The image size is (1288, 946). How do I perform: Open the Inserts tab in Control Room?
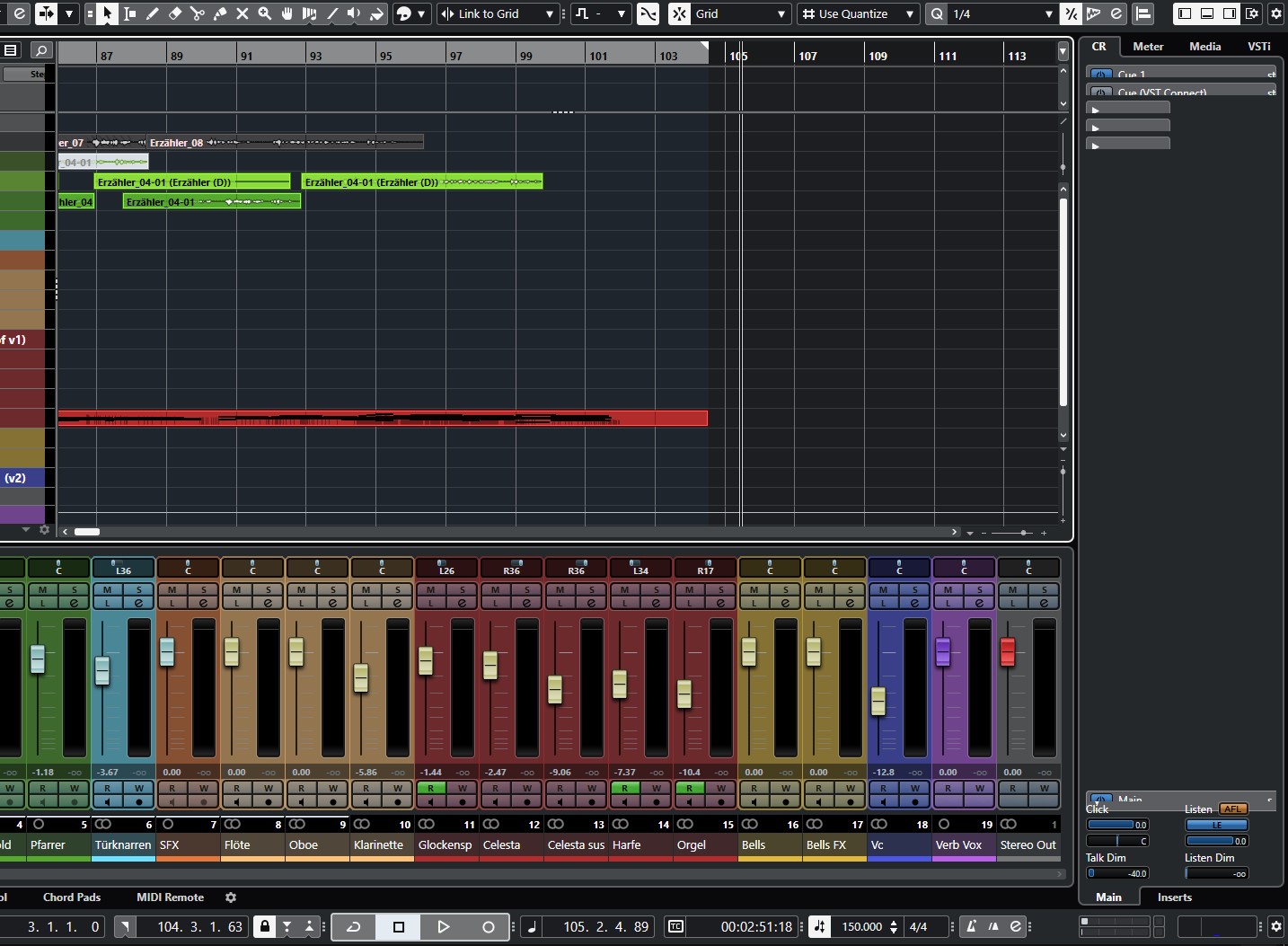1174,897
